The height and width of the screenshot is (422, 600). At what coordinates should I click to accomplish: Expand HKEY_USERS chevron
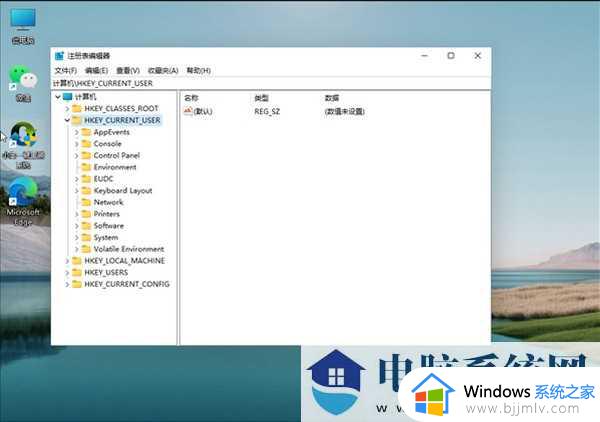pyautogui.click(x=67, y=272)
